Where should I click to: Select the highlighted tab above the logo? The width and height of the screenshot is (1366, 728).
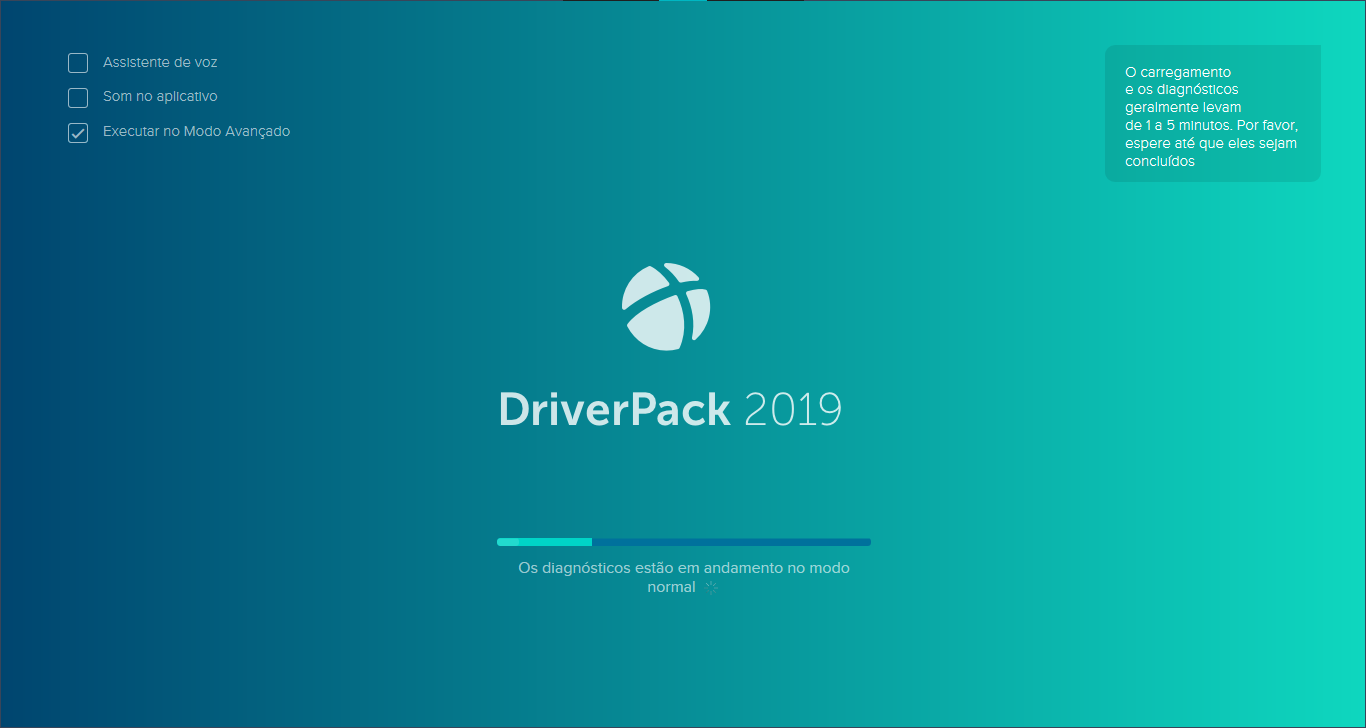(682, 2)
